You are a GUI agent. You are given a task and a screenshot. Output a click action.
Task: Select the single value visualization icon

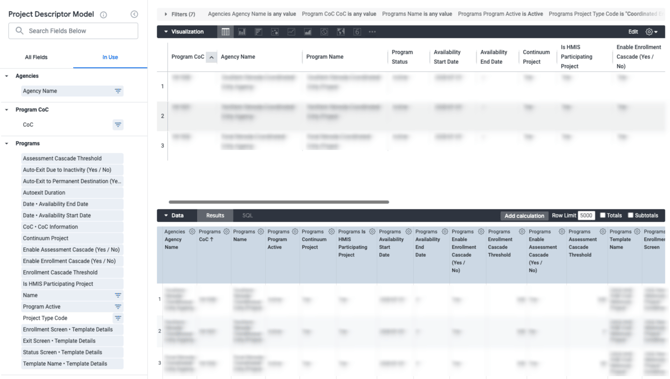(357, 32)
